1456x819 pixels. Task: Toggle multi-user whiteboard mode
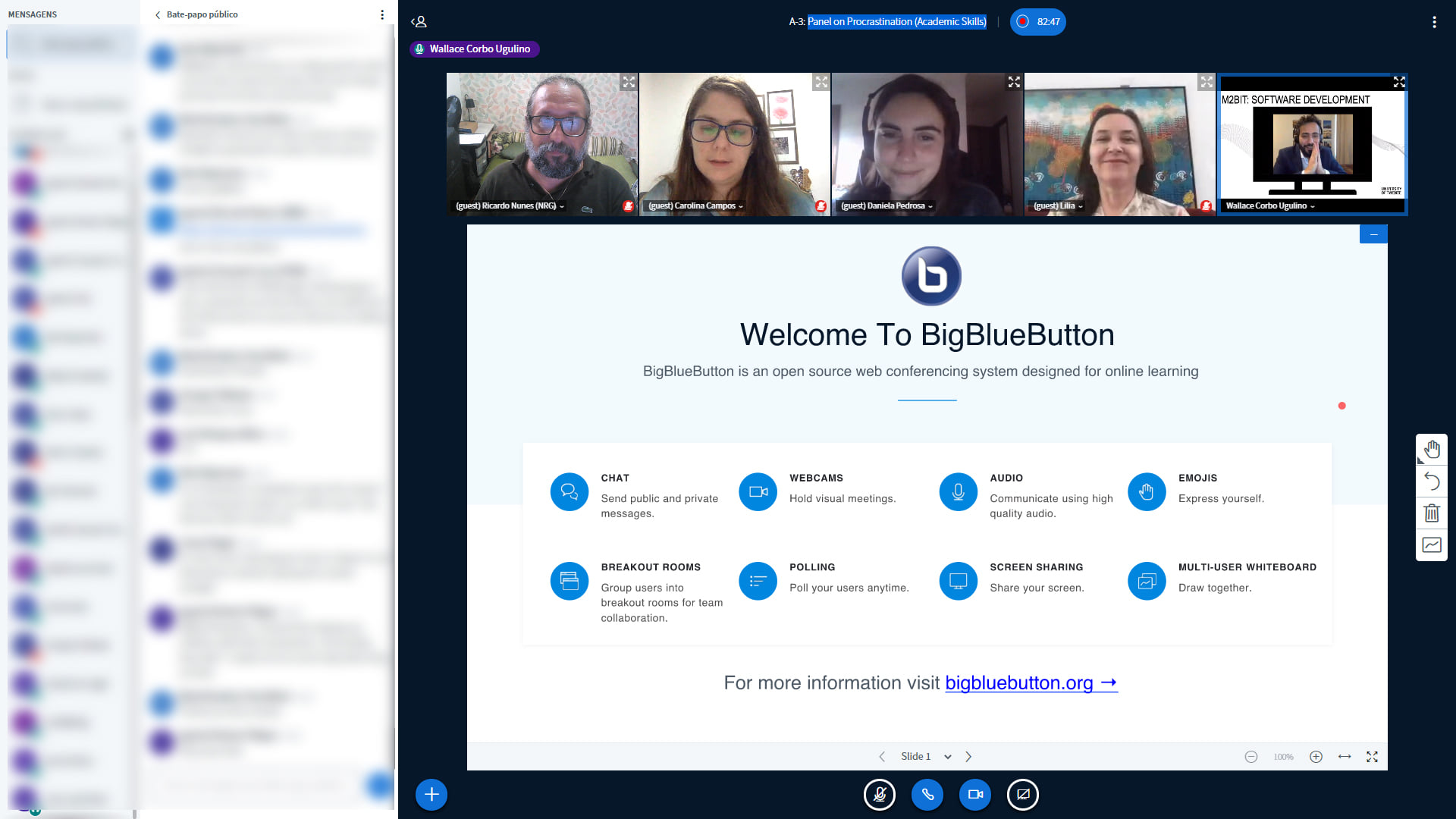1432,545
